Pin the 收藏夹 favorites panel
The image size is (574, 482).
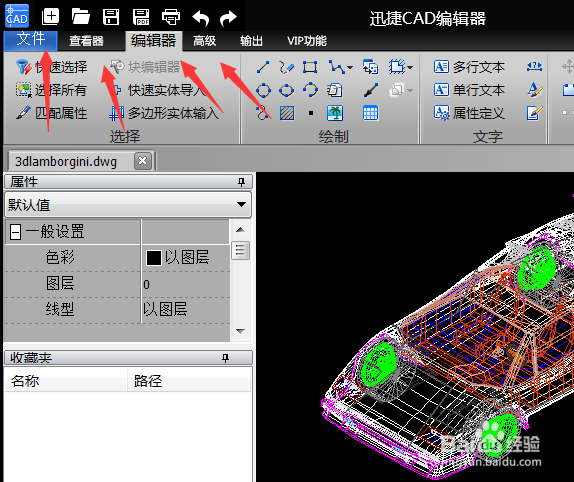click(226, 358)
